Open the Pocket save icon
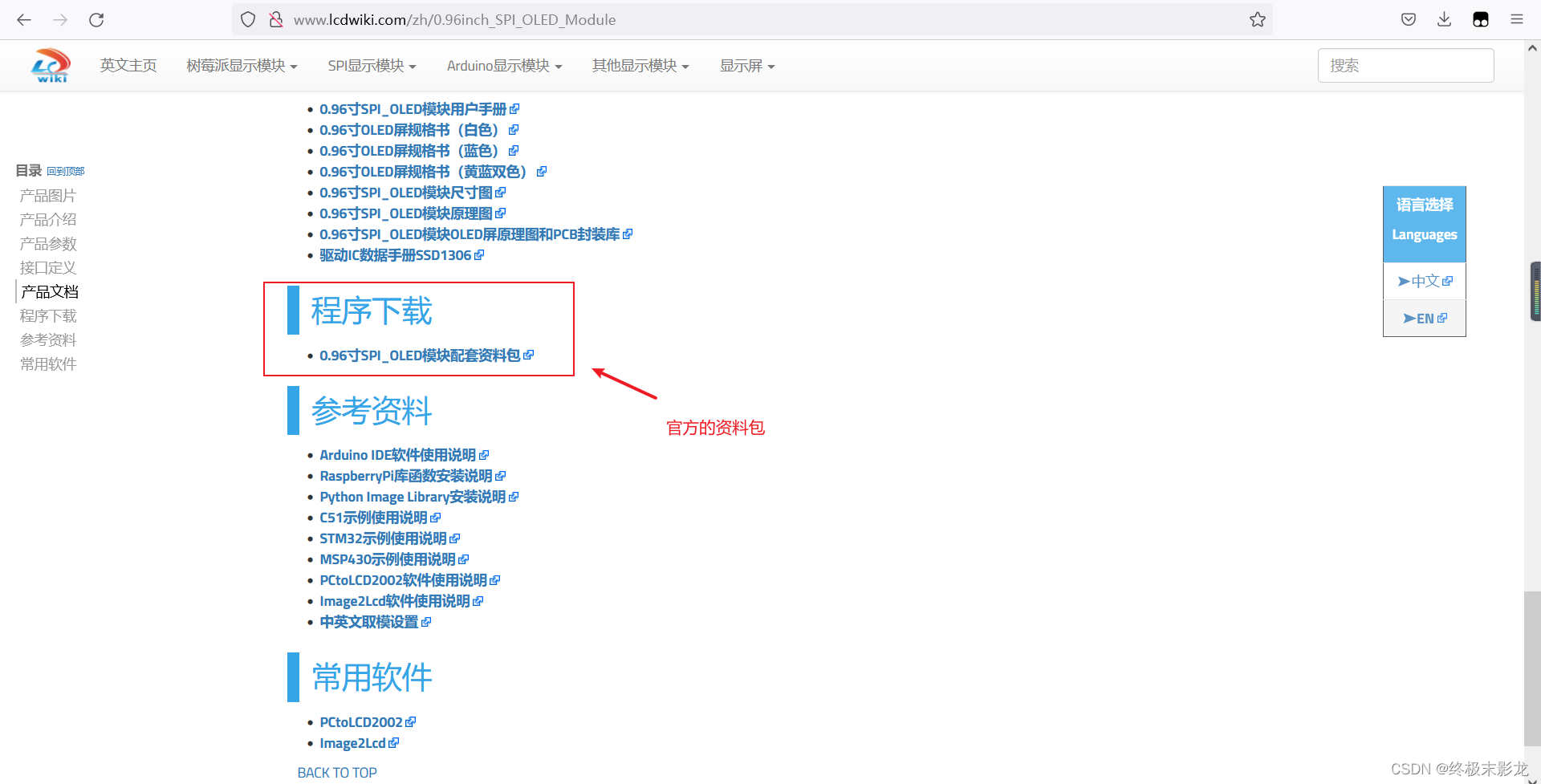The height and width of the screenshot is (784, 1541). [1409, 19]
